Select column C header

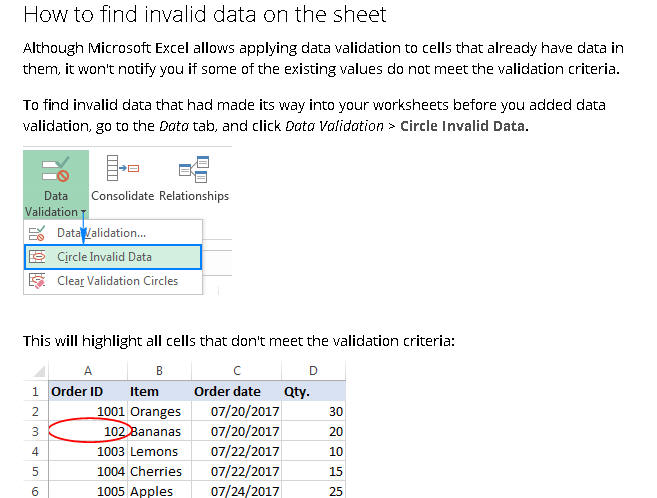(x=237, y=371)
